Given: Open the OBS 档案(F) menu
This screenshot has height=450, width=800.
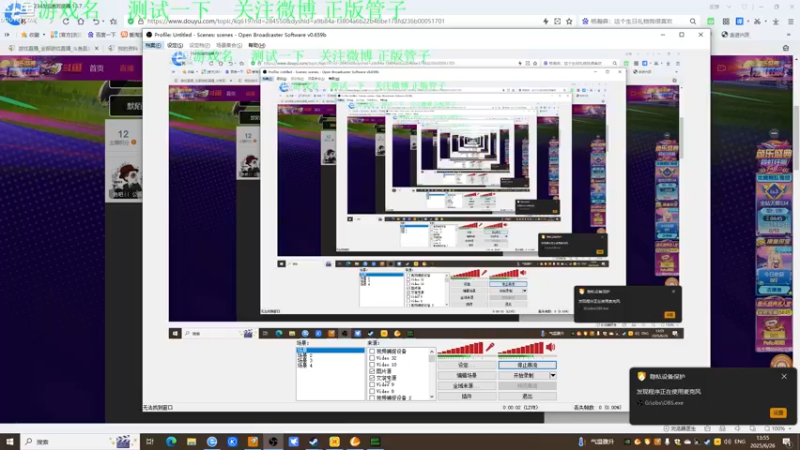Looking at the screenshot, I should pyautogui.click(x=153, y=45).
